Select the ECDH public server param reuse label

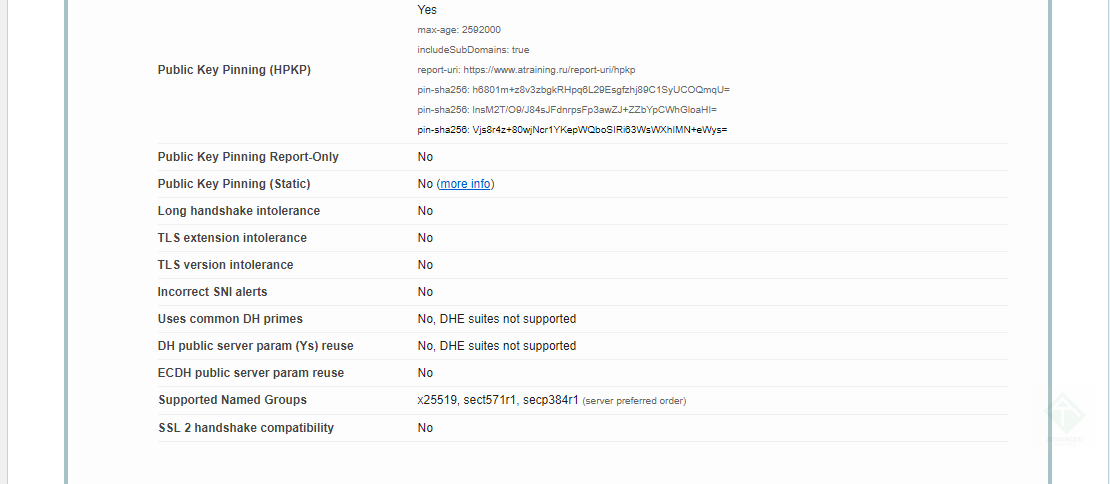[251, 373]
